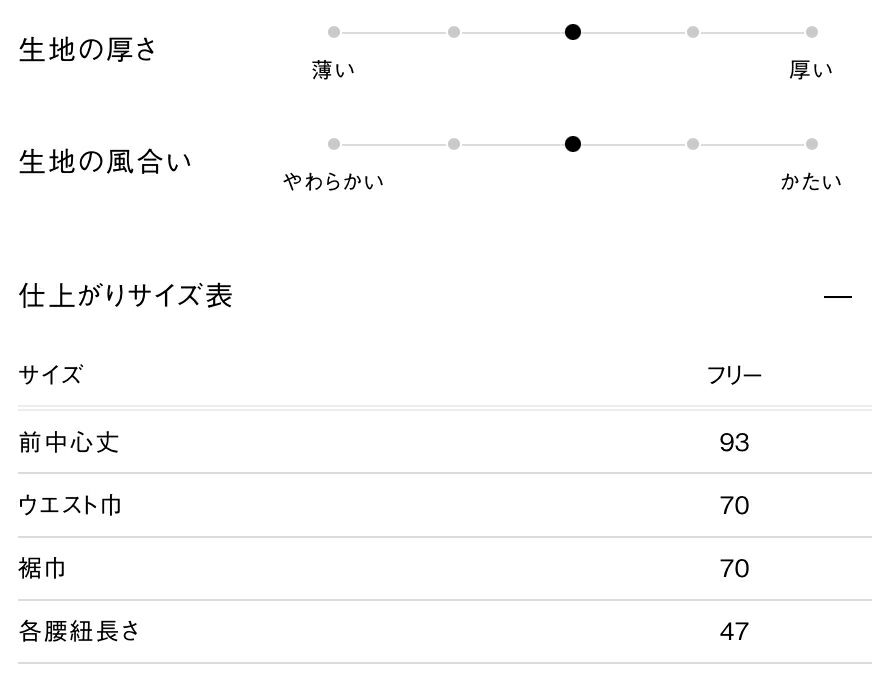Select the fourth dot on the 生地の風合い scale

click(693, 144)
